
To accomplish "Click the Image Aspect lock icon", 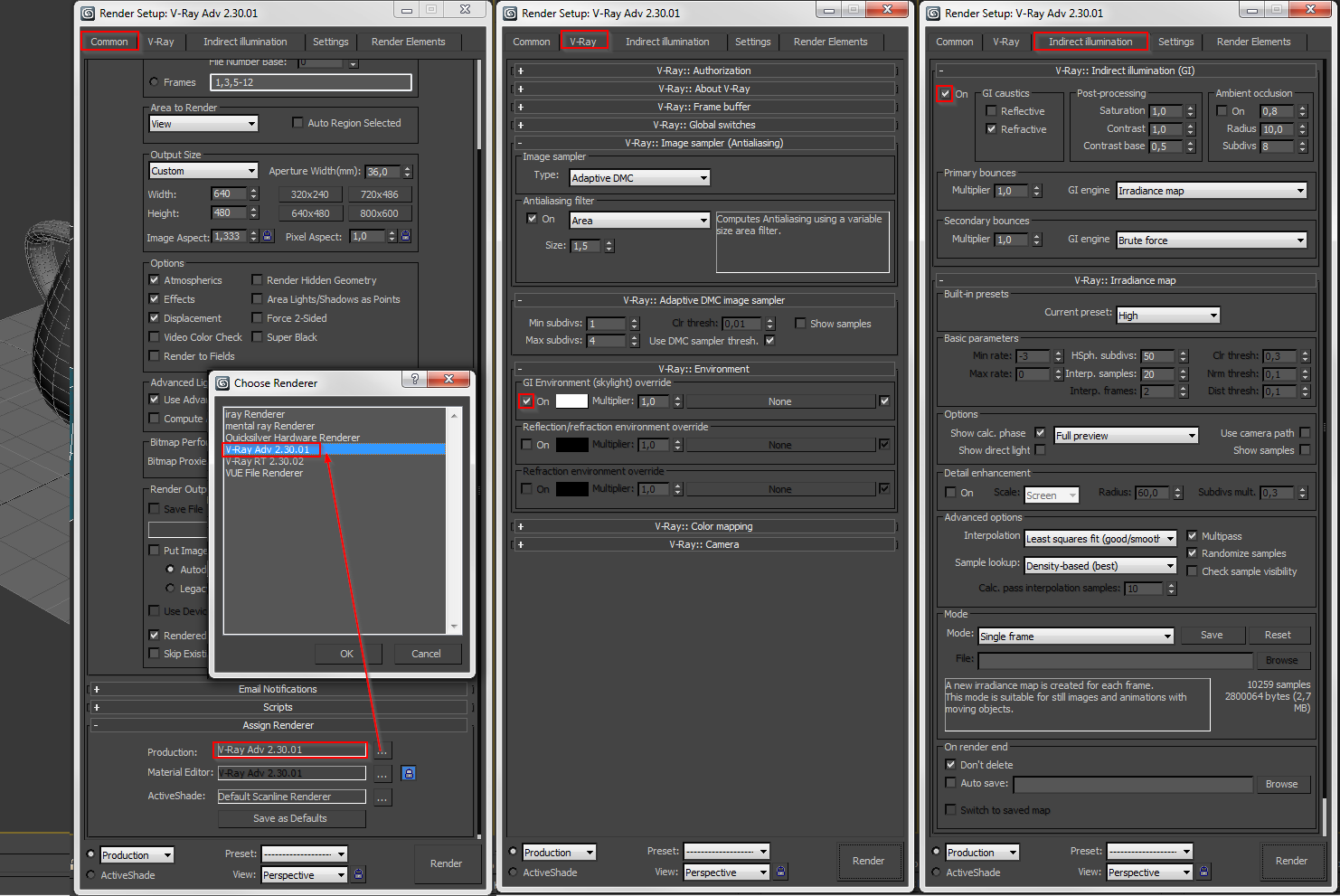I will pos(268,236).
